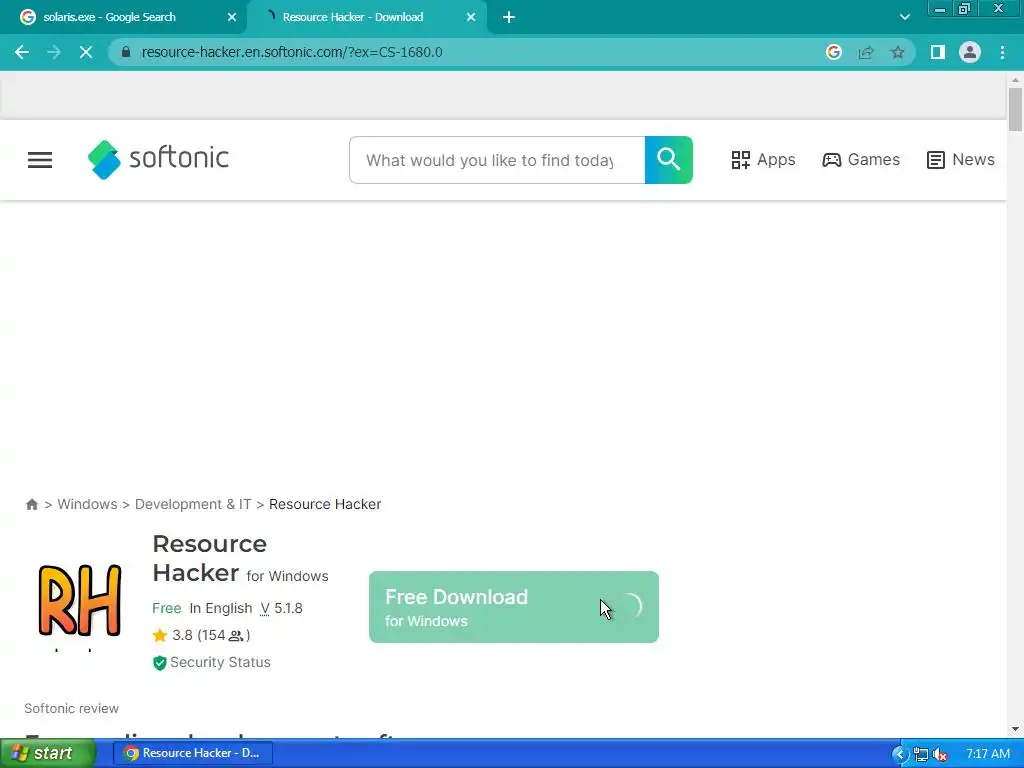1024x768 pixels.
Task: Click the 7:17 AM clock
Action: (988, 754)
